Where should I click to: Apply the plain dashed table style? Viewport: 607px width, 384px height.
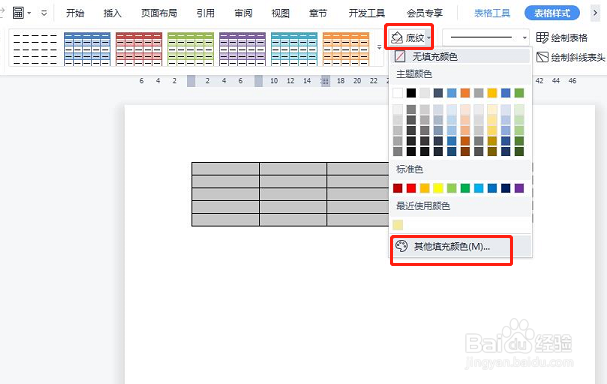coord(35,49)
